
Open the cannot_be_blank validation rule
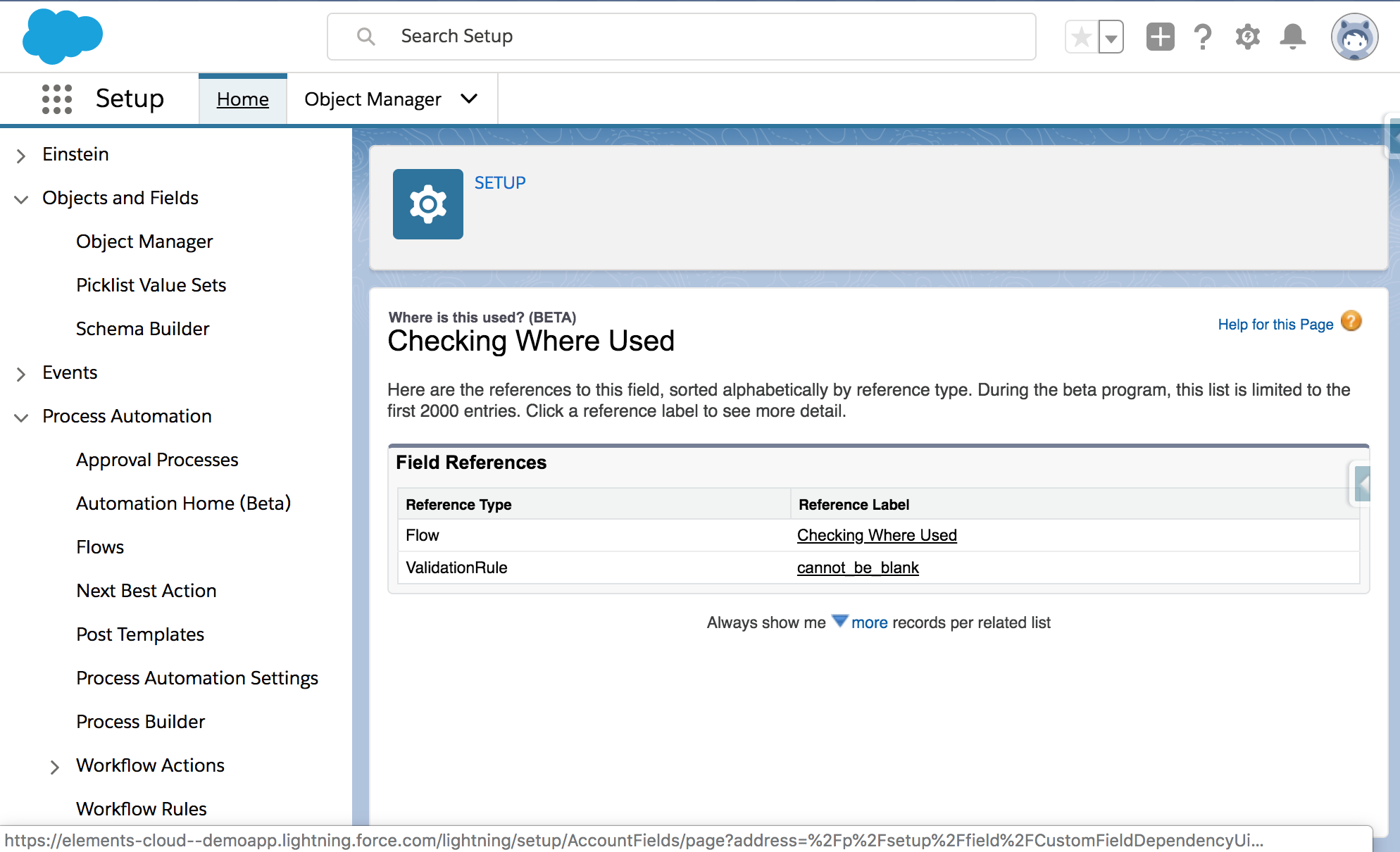[858, 568]
